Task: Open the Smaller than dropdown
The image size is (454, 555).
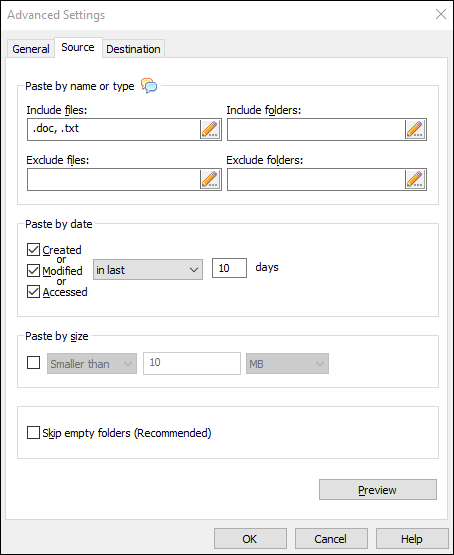Action: click(x=92, y=364)
